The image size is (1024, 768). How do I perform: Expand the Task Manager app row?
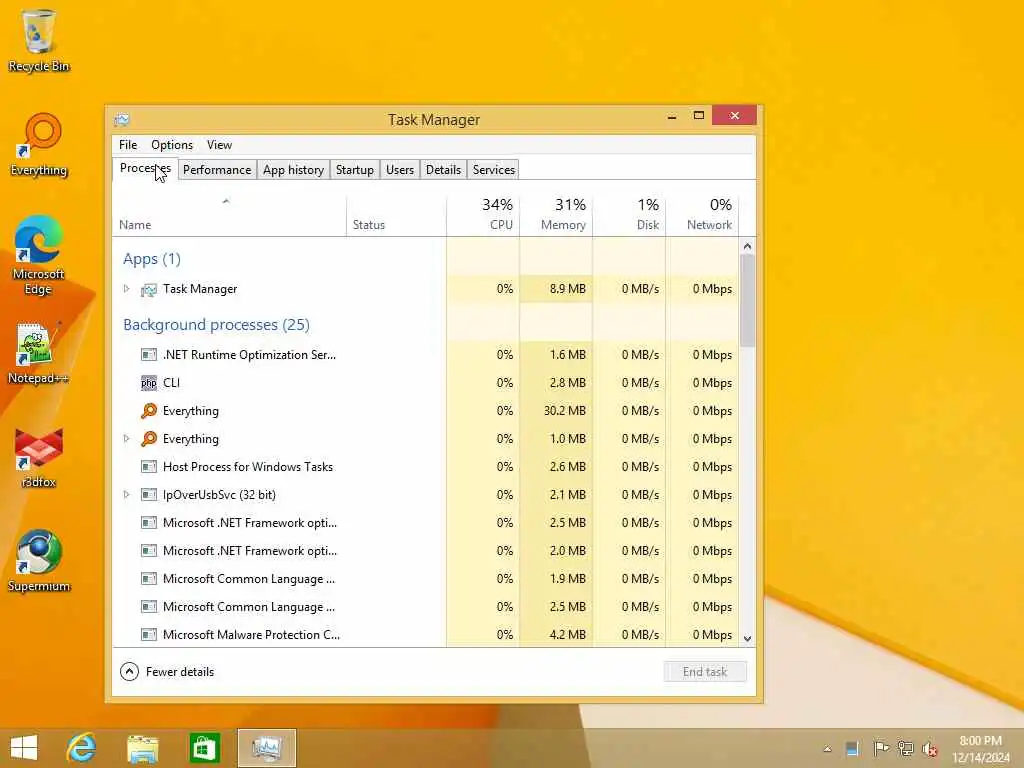coord(127,289)
